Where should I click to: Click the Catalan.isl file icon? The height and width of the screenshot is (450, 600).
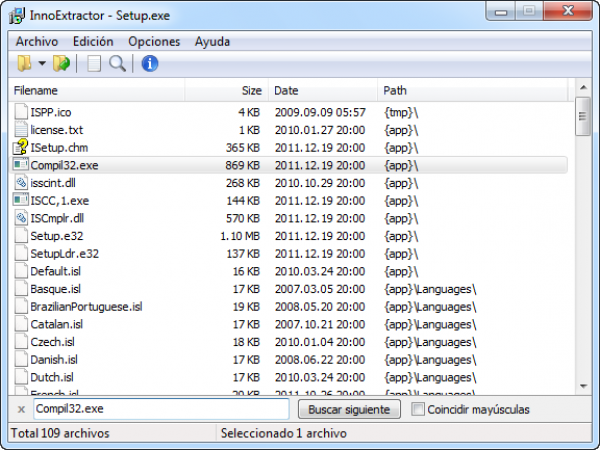point(21,324)
